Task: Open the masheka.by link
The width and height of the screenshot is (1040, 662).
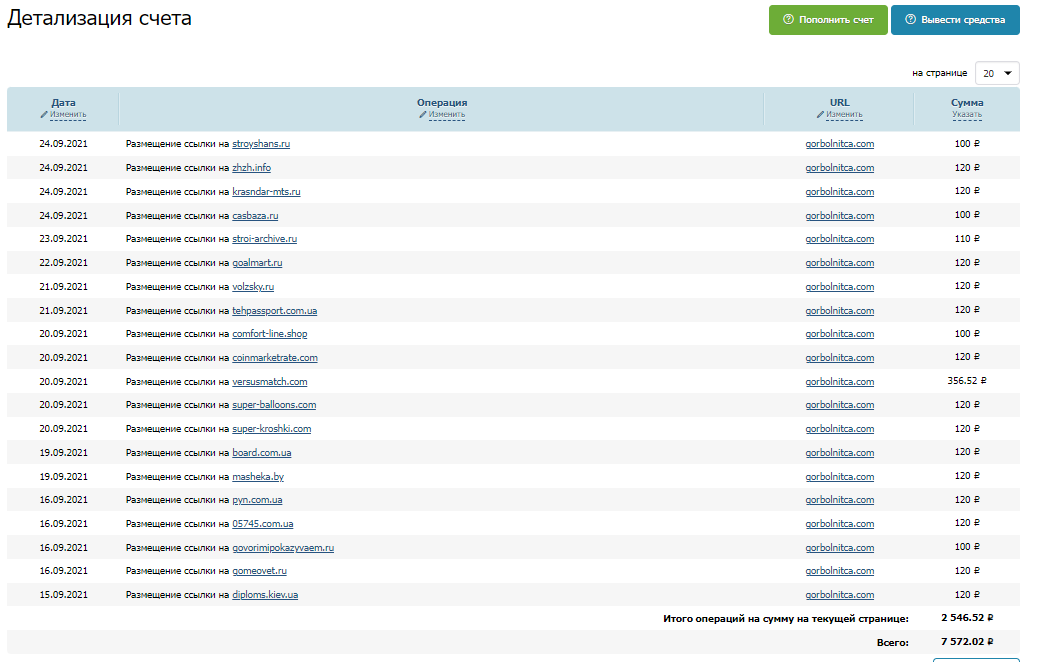Action: [x=258, y=476]
